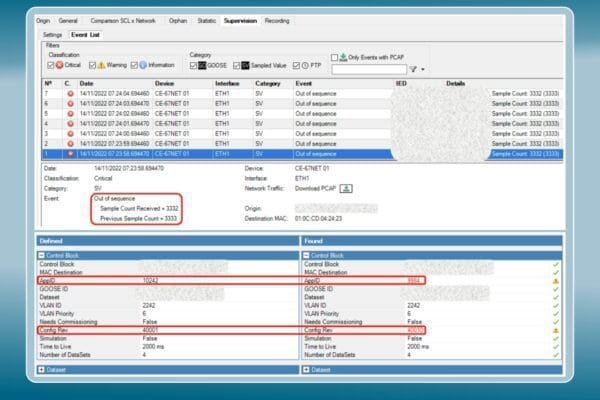Screen dimensions: 600x400
Task: Click the red Critical classification filter icon
Action: [x=59, y=65]
